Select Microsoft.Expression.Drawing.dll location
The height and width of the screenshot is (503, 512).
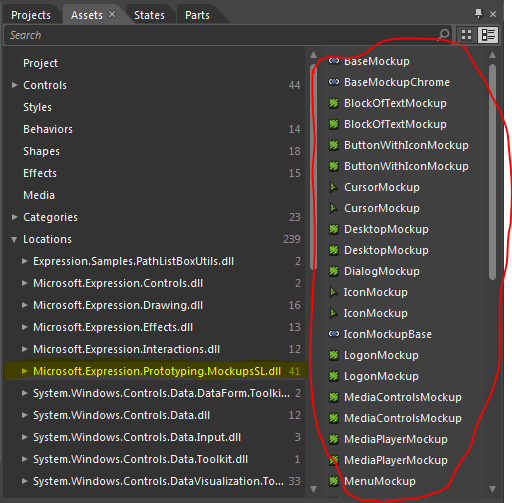[118, 305]
